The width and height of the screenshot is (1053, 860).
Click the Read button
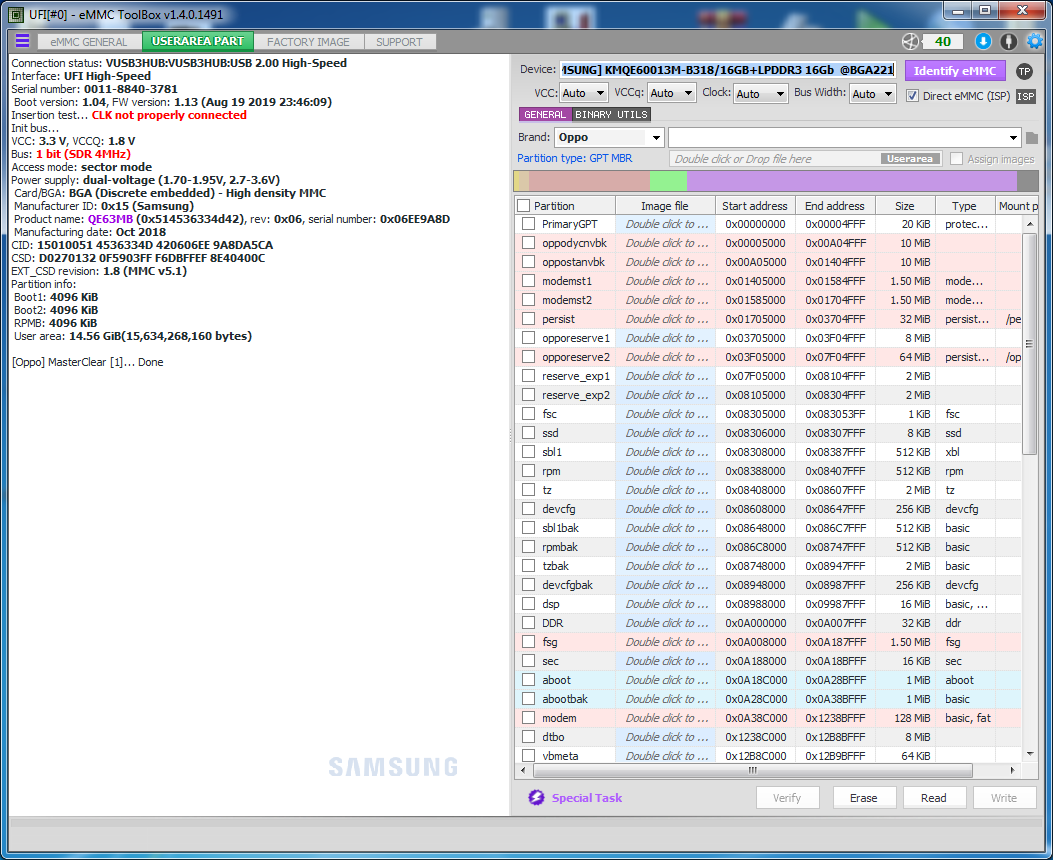click(x=933, y=798)
